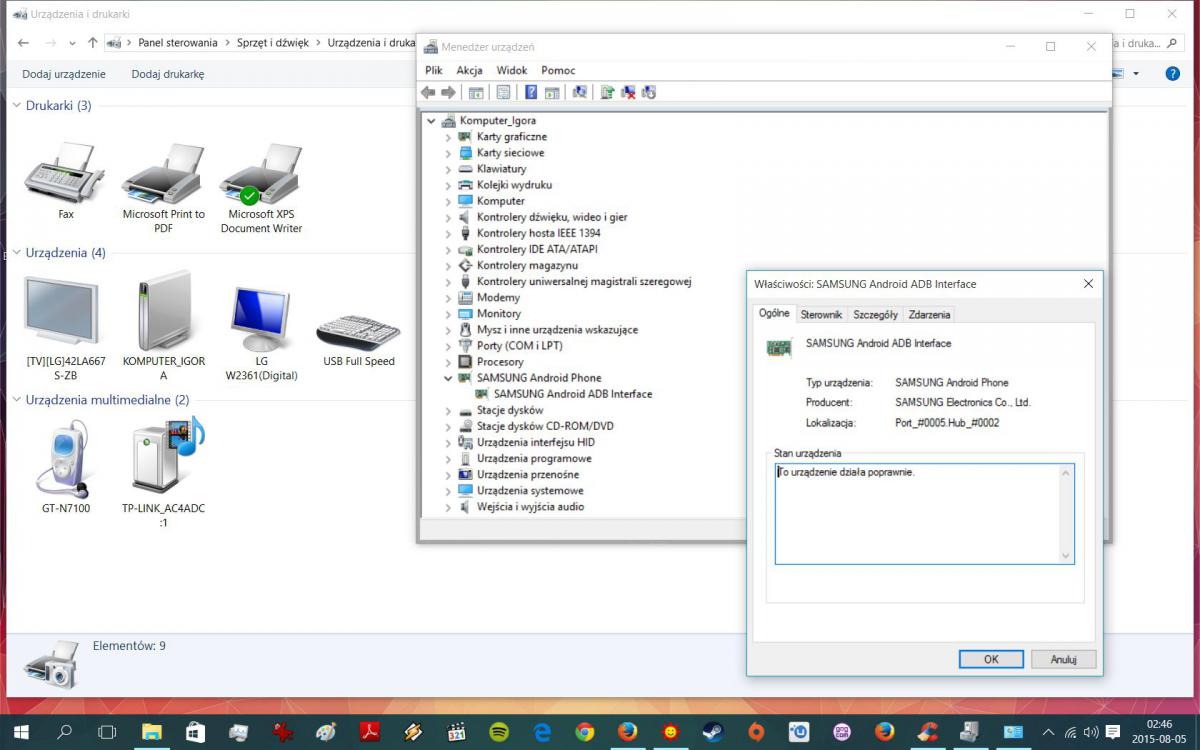Screen dimensions: 1200x750
Task: Click scrollbar down arrow in Stan urządzenia box
Action: (x=1065, y=556)
